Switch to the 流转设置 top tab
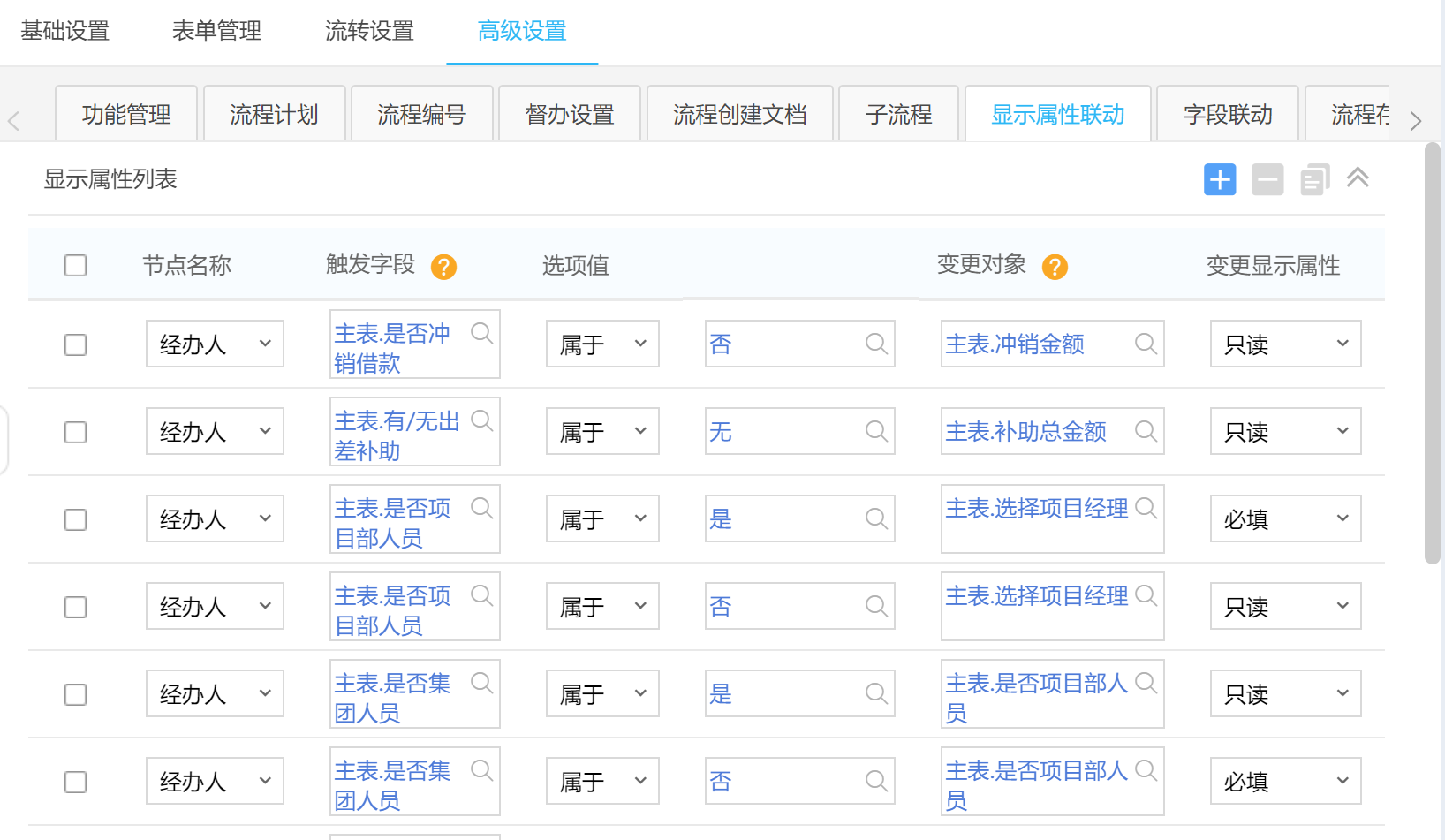The width and height of the screenshot is (1445, 840). pyautogui.click(x=369, y=32)
